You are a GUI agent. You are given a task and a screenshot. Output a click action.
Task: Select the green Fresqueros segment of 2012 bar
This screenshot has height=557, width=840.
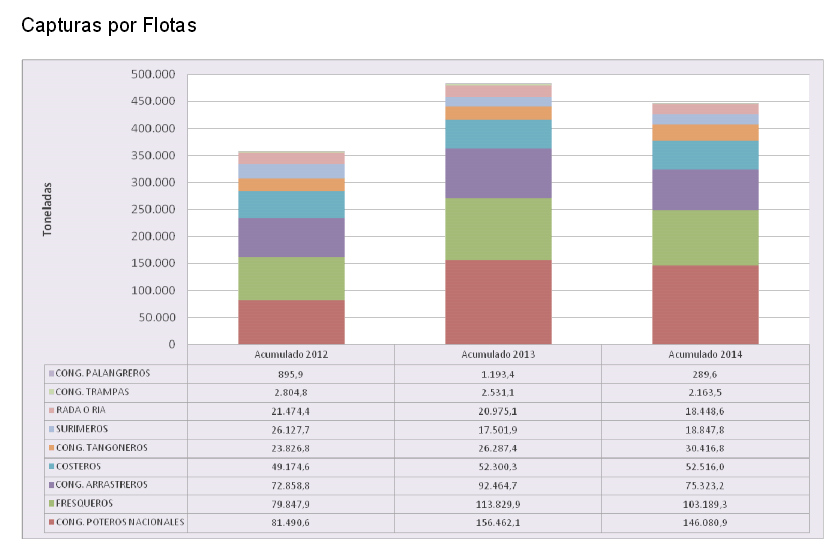click(291, 278)
